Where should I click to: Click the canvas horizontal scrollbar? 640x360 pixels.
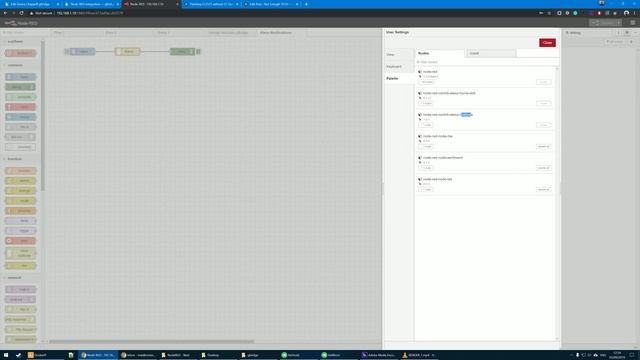151,342
